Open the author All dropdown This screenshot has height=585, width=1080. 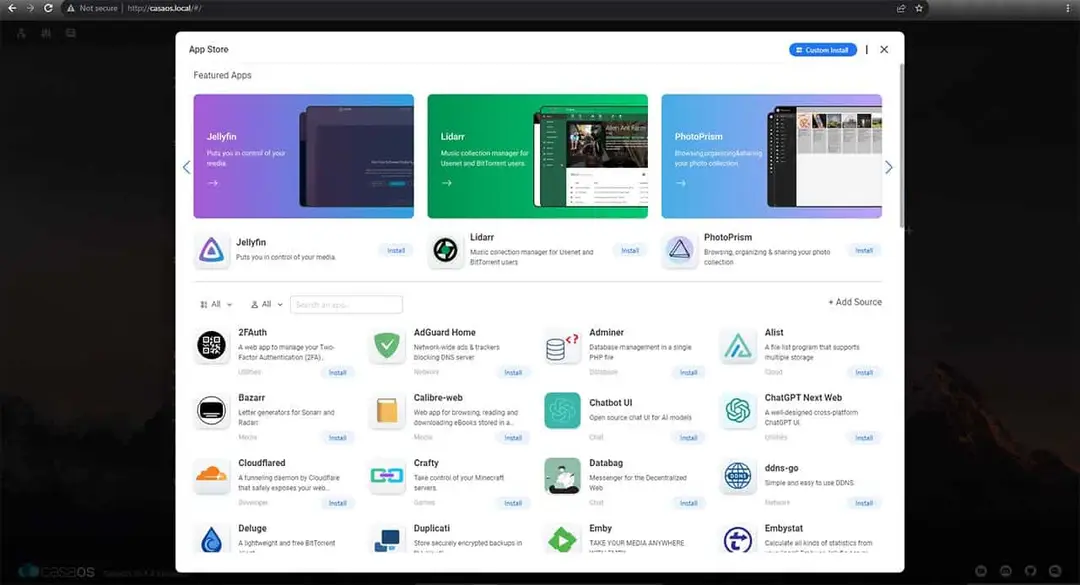coord(267,305)
